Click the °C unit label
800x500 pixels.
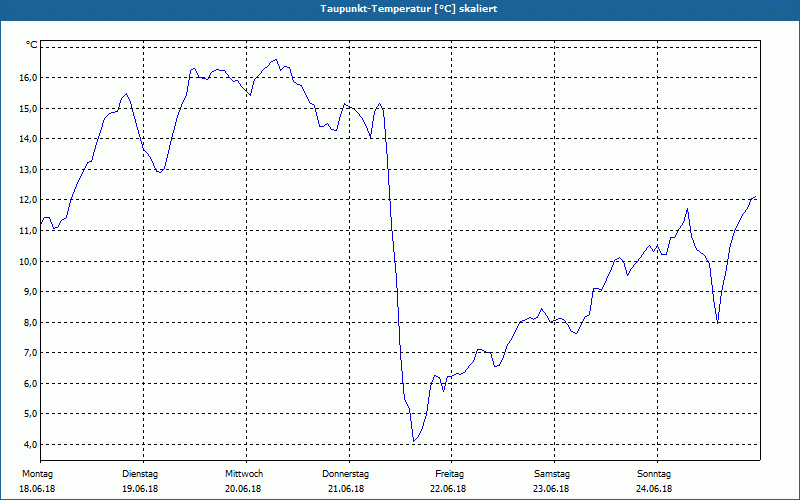[x=32, y=45]
